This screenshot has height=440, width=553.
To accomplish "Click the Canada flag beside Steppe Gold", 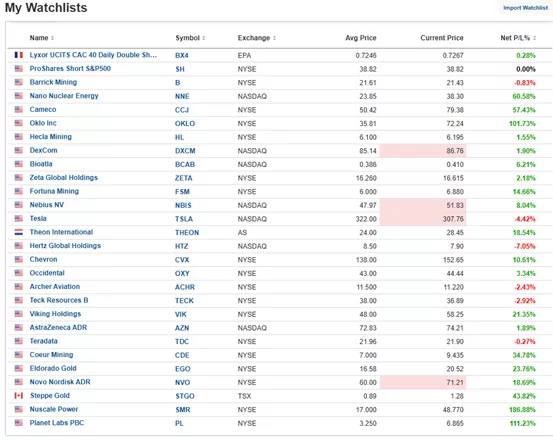I will 19,396.
